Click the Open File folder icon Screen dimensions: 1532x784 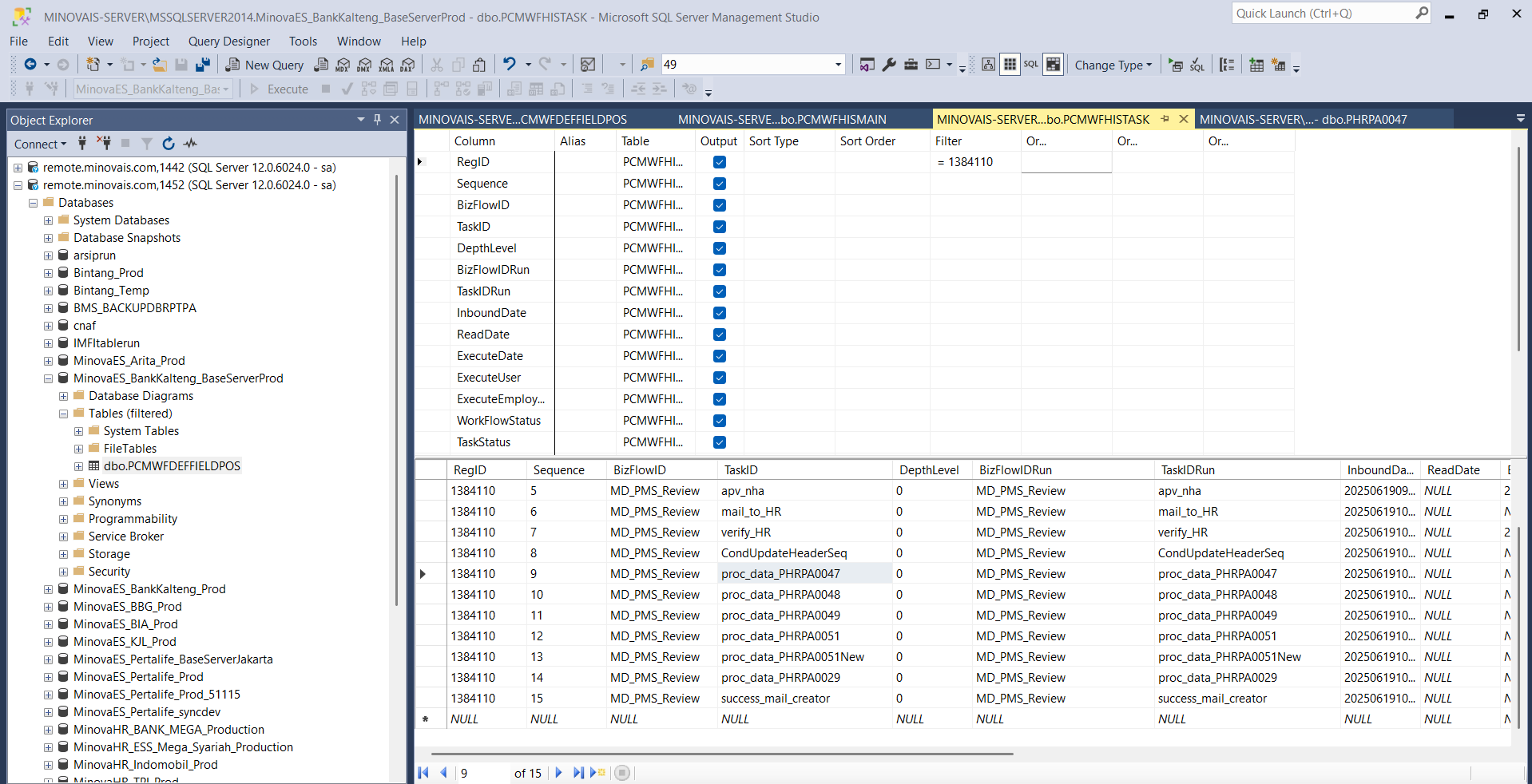click(160, 65)
